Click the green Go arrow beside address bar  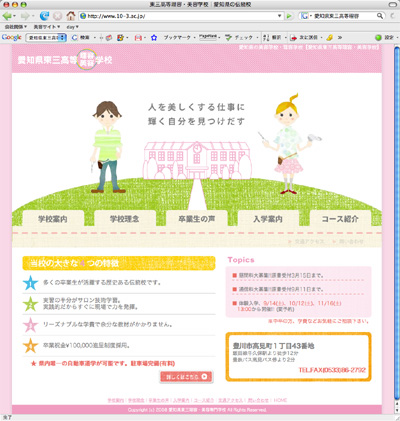pos(289,16)
